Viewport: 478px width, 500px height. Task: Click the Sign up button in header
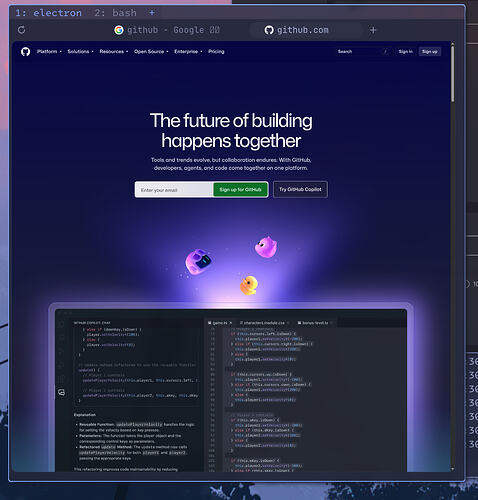[430, 52]
